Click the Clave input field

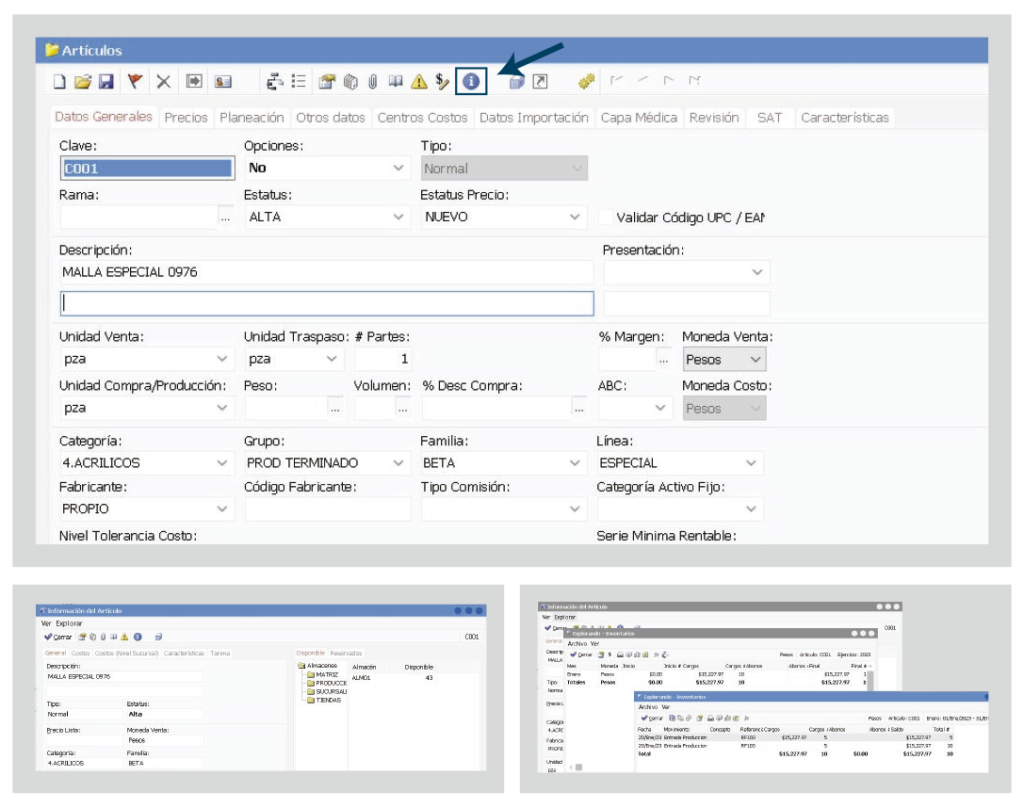[146, 168]
